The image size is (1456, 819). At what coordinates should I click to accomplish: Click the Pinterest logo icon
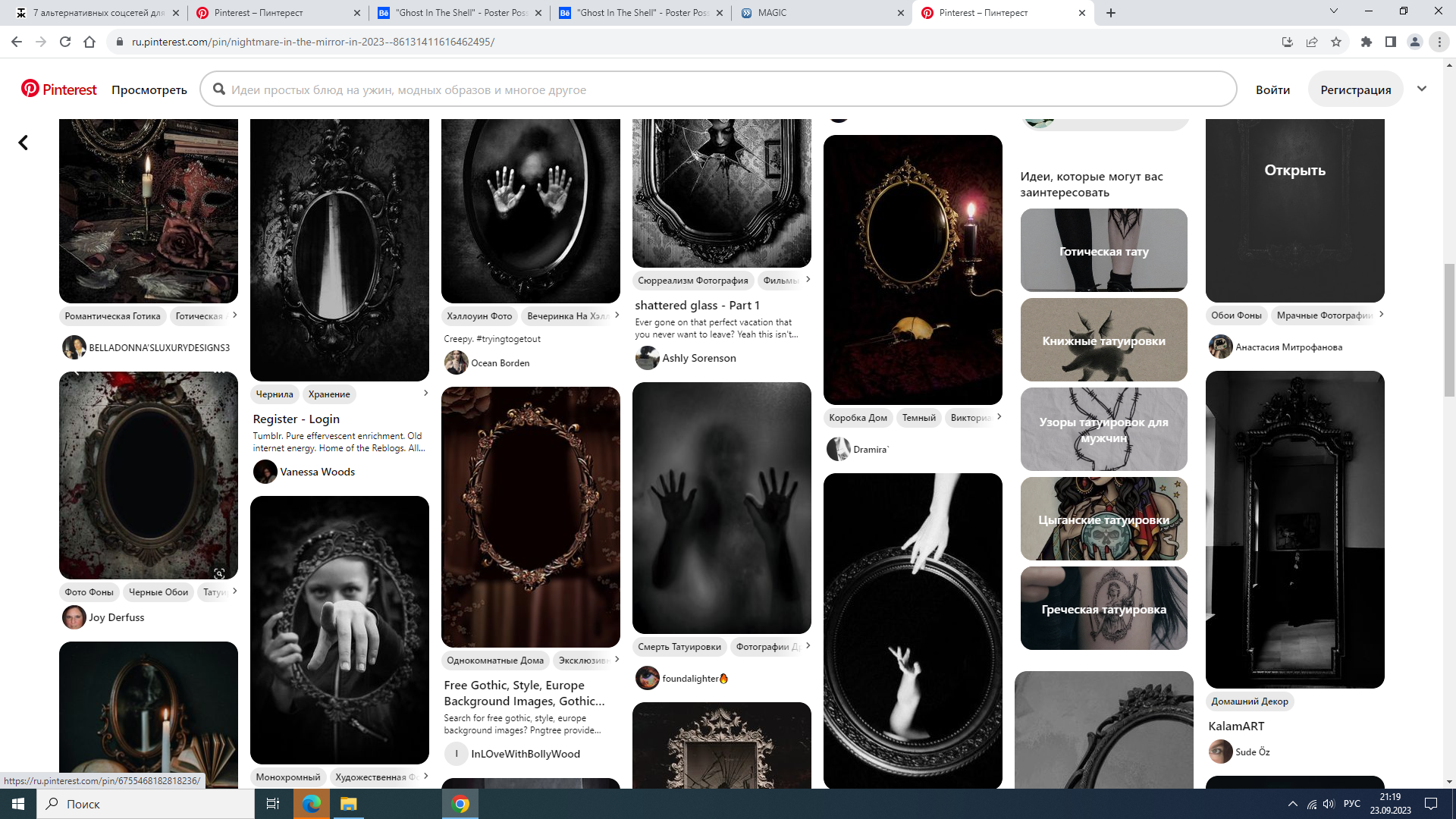[30, 89]
